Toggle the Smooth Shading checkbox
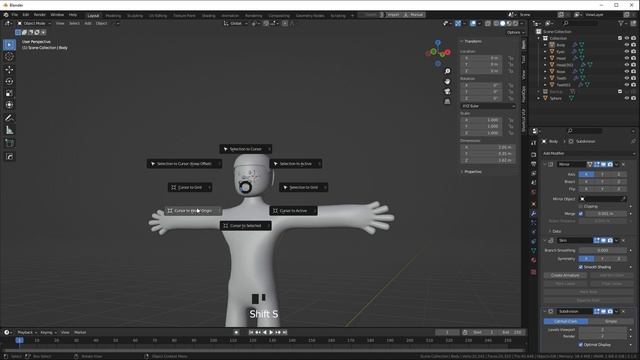This screenshot has height=360, width=640. click(581, 267)
